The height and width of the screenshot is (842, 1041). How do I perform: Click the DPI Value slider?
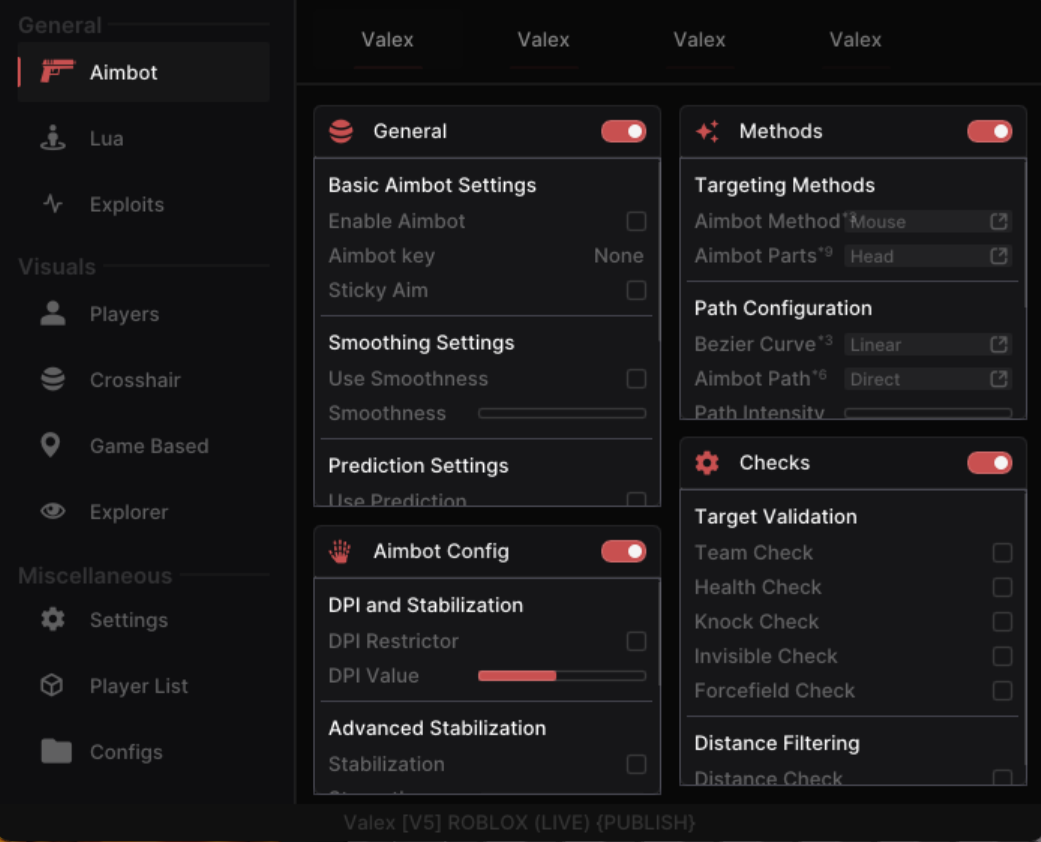[561, 676]
